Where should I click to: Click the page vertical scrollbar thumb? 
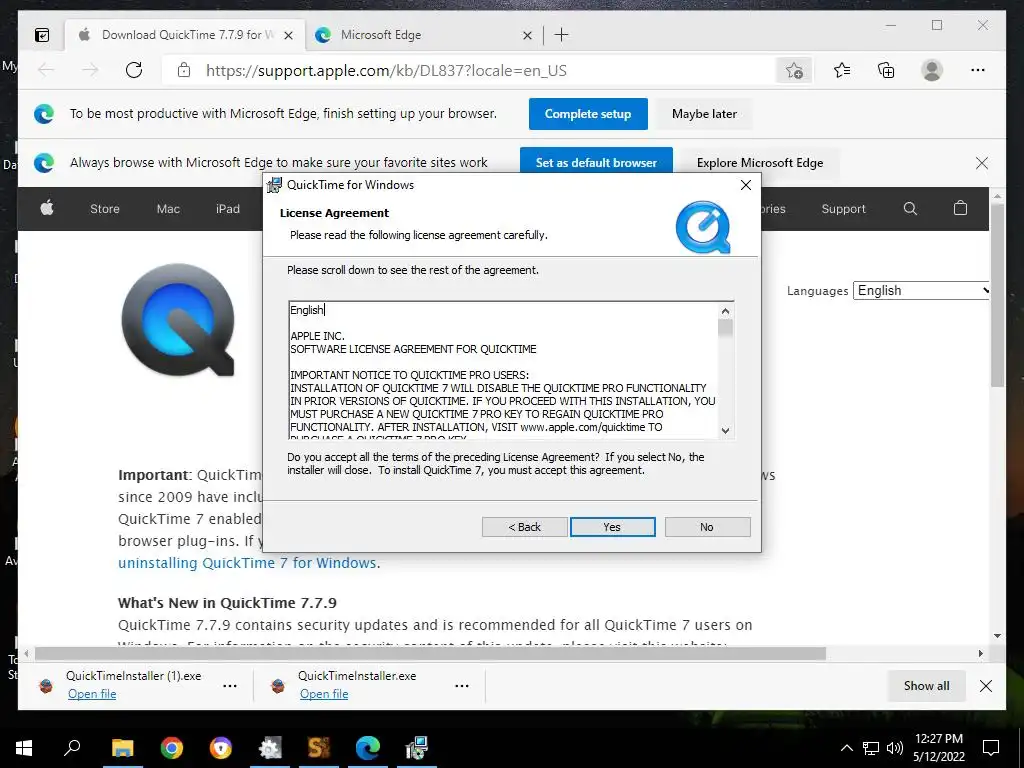[997, 295]
